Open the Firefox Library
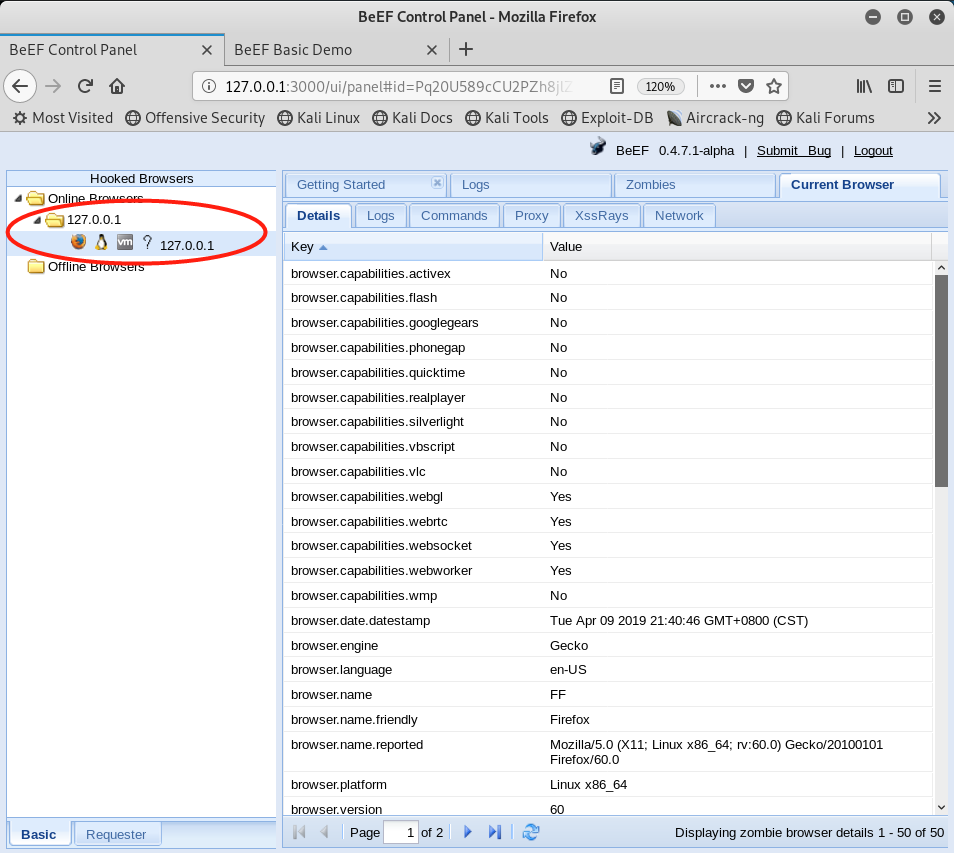Image resolution: width=954 pixels, height=853 pixels. pos(864,86)
